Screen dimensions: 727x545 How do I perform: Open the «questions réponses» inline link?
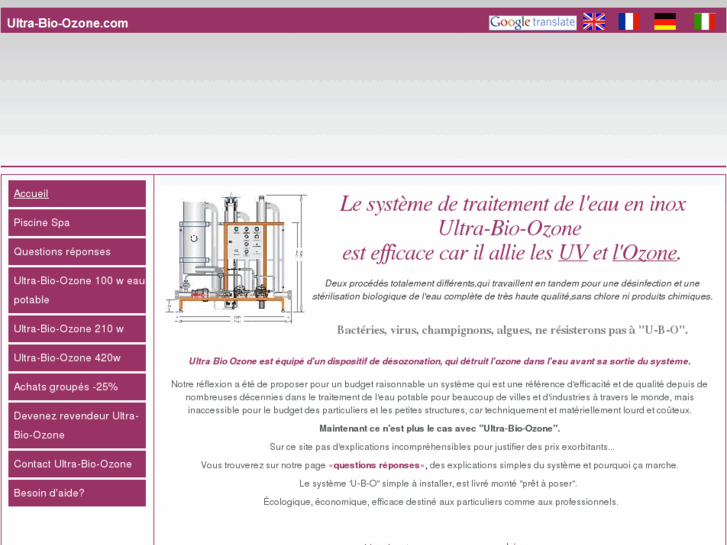point(377,465)
